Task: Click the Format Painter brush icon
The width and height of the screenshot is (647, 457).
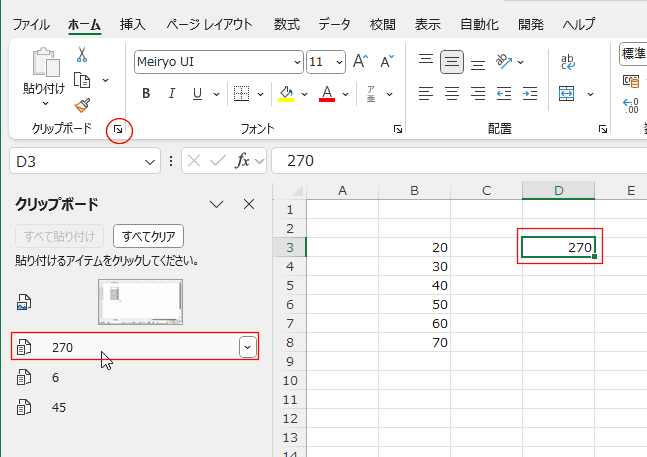Action: click(x=82, y=105)
